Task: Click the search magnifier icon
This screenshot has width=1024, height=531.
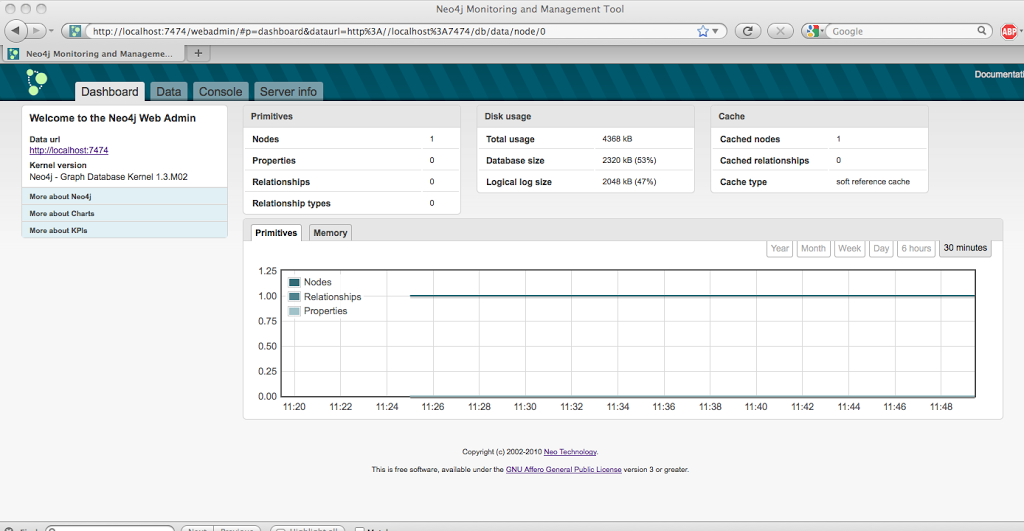Action: point(982,31)
